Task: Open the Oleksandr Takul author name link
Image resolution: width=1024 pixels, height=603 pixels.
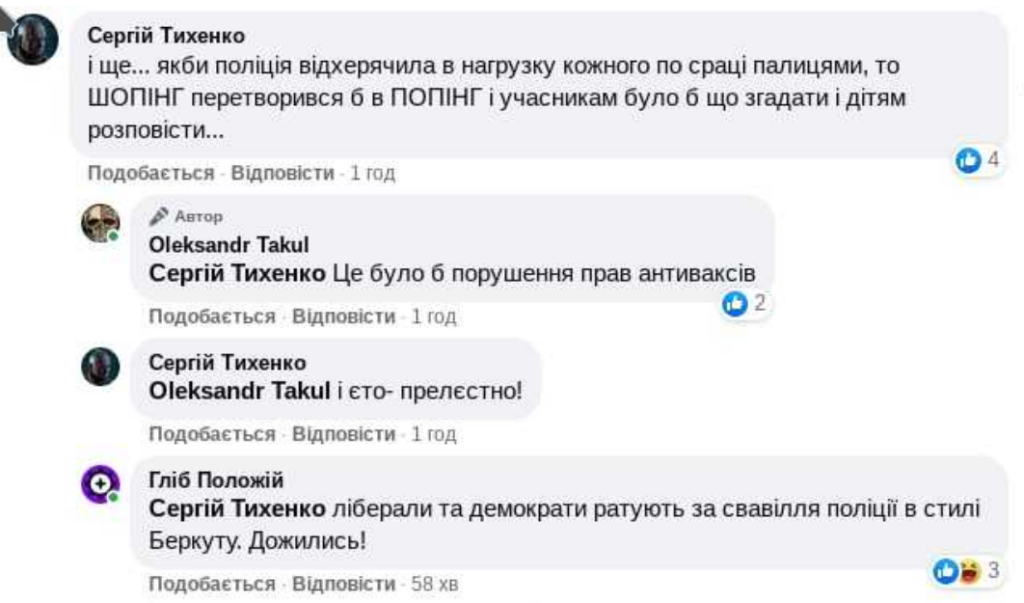Action: [228, 245]
